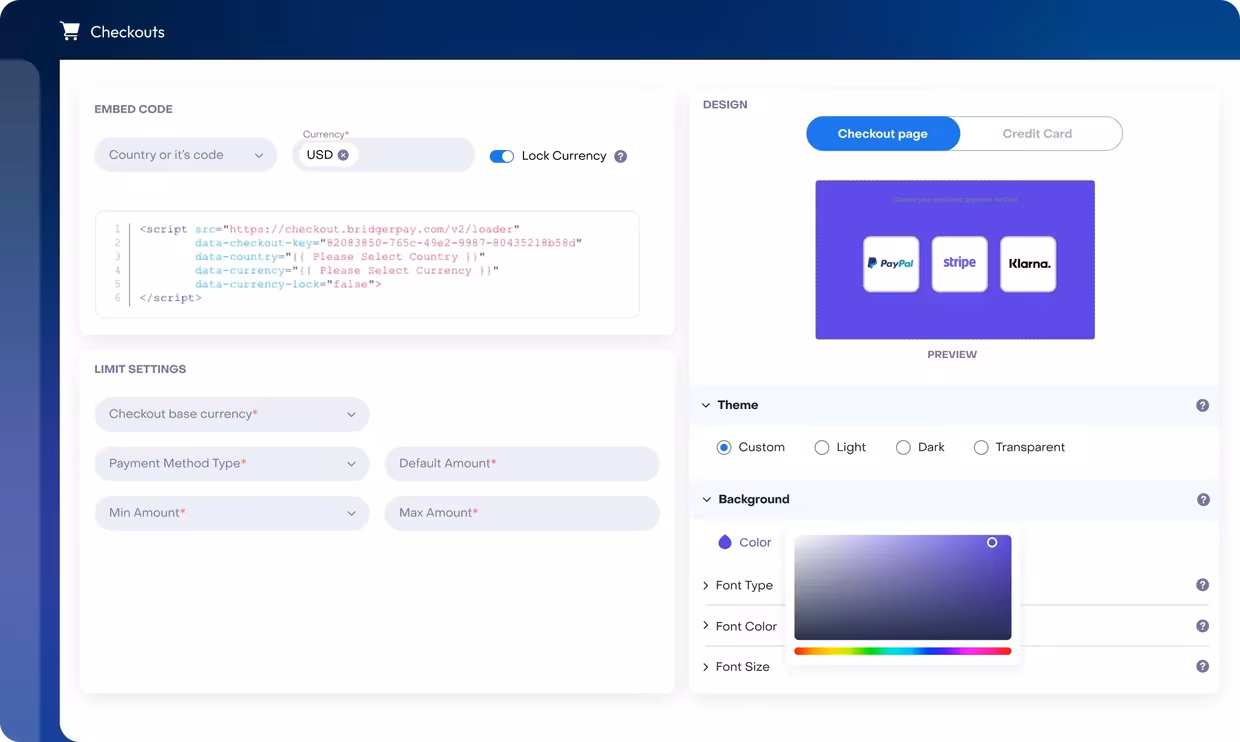
Task: Click the Font Color help icon
Action: pyautogui.click(x=1202, y=626)
